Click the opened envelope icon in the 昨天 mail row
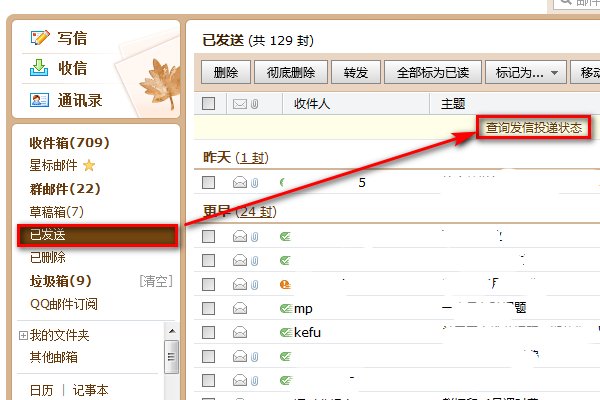Viewport: 600px width, 400px height. point(240,183)
